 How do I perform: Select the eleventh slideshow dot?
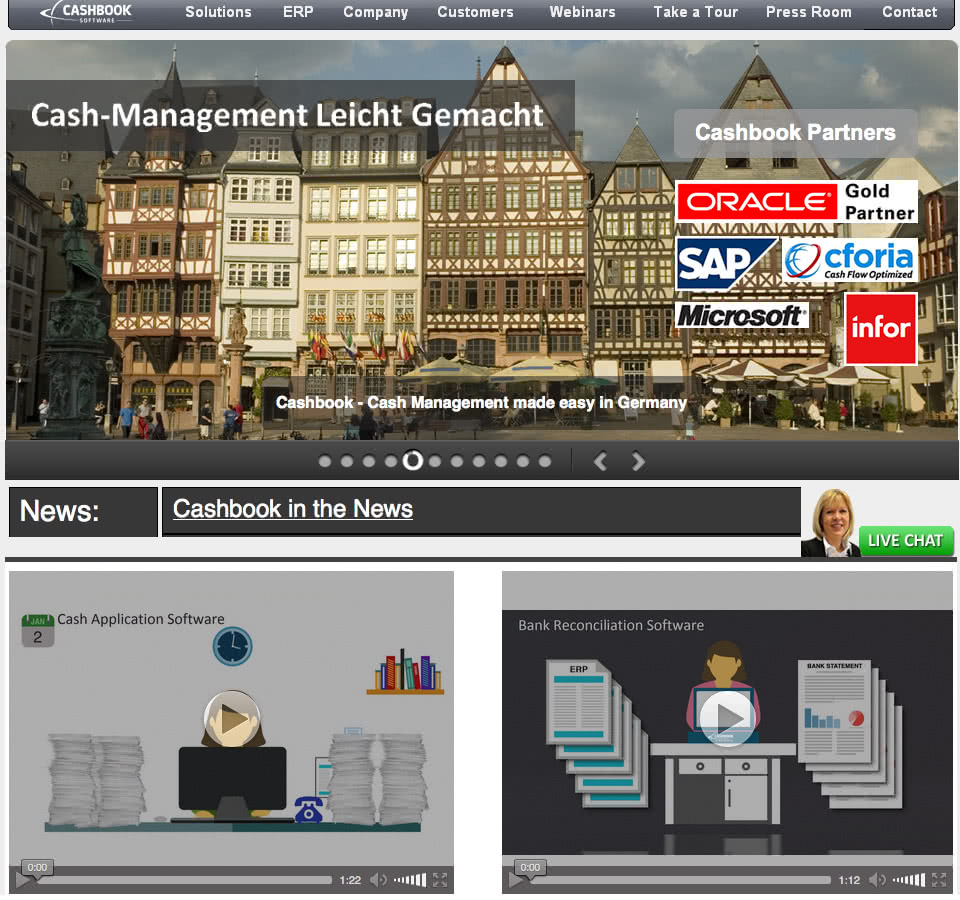click(x=545, y=461)
